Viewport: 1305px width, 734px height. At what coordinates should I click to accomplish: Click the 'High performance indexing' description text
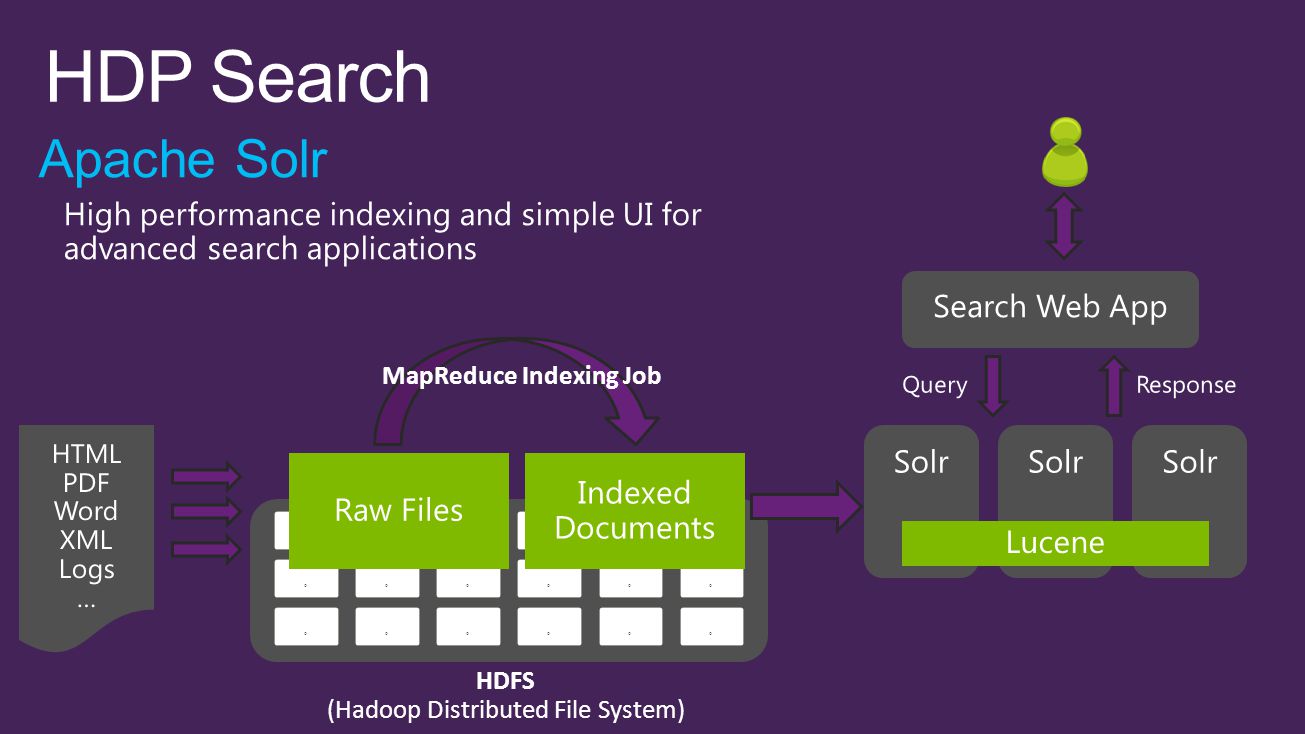(383, 232)
